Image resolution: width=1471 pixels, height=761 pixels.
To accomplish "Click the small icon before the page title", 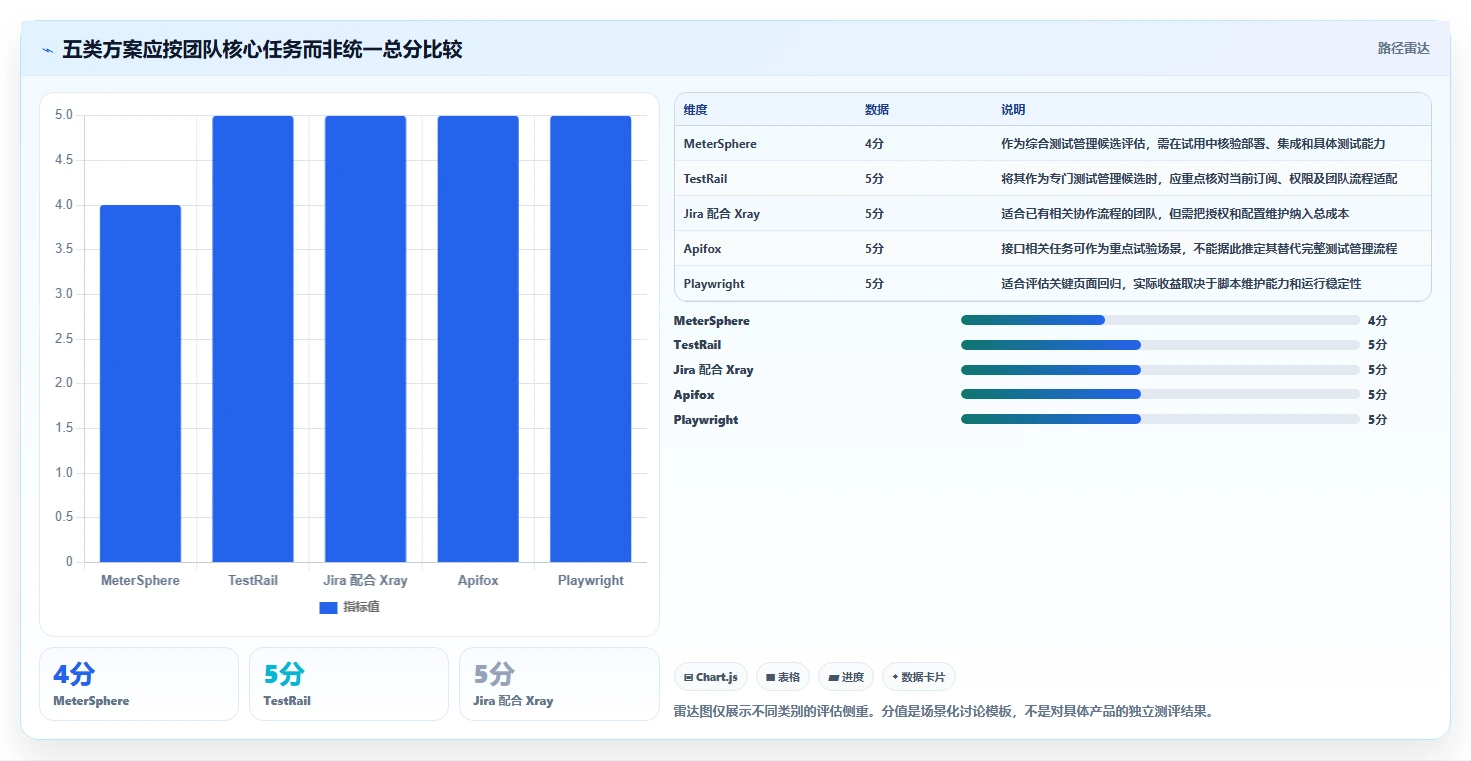I will 47,50.
